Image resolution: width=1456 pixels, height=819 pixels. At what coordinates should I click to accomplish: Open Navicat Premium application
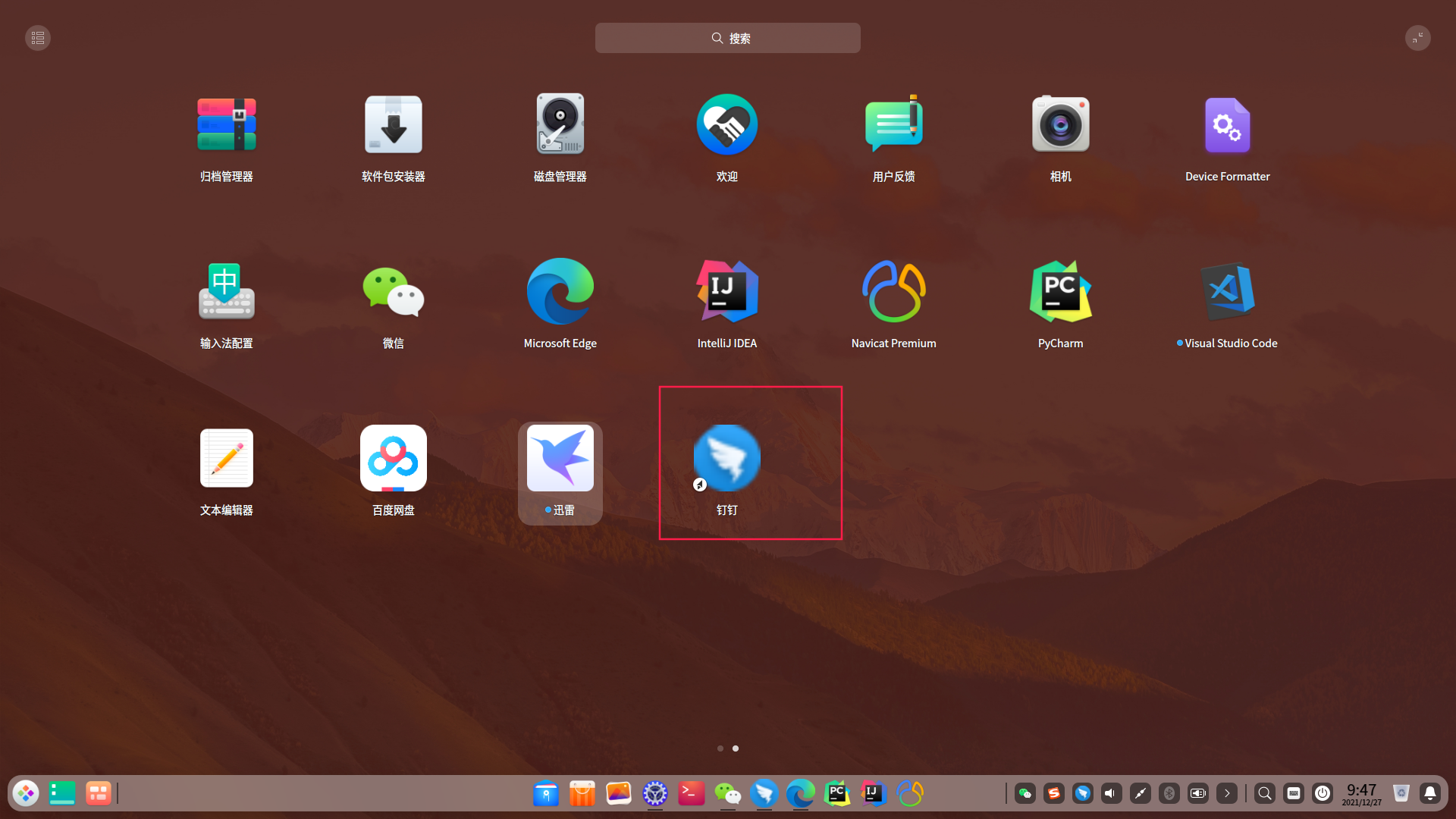pyautogui.click(x=893, y=292)
